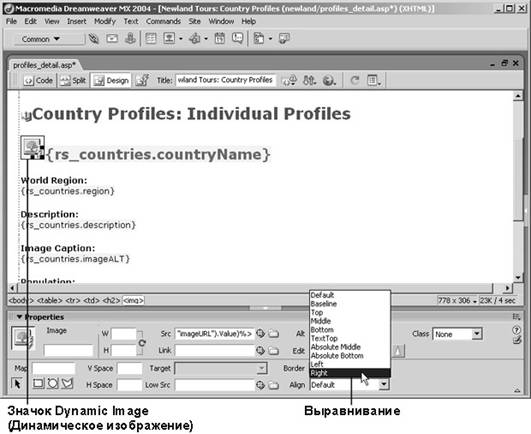The width and height of the screenshot is (531, 434).
Task: Choose Right in the Align list
Action: pyautogui.click(x=350, y=373)
